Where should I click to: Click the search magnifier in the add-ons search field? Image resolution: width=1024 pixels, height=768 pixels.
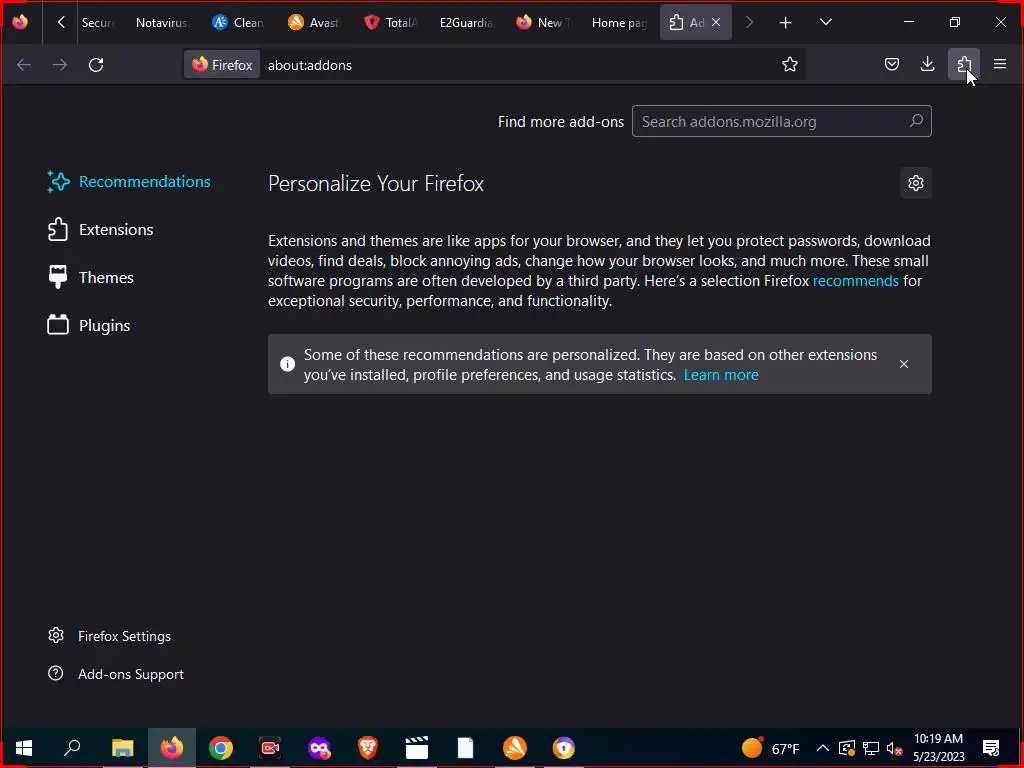[916, 121]
